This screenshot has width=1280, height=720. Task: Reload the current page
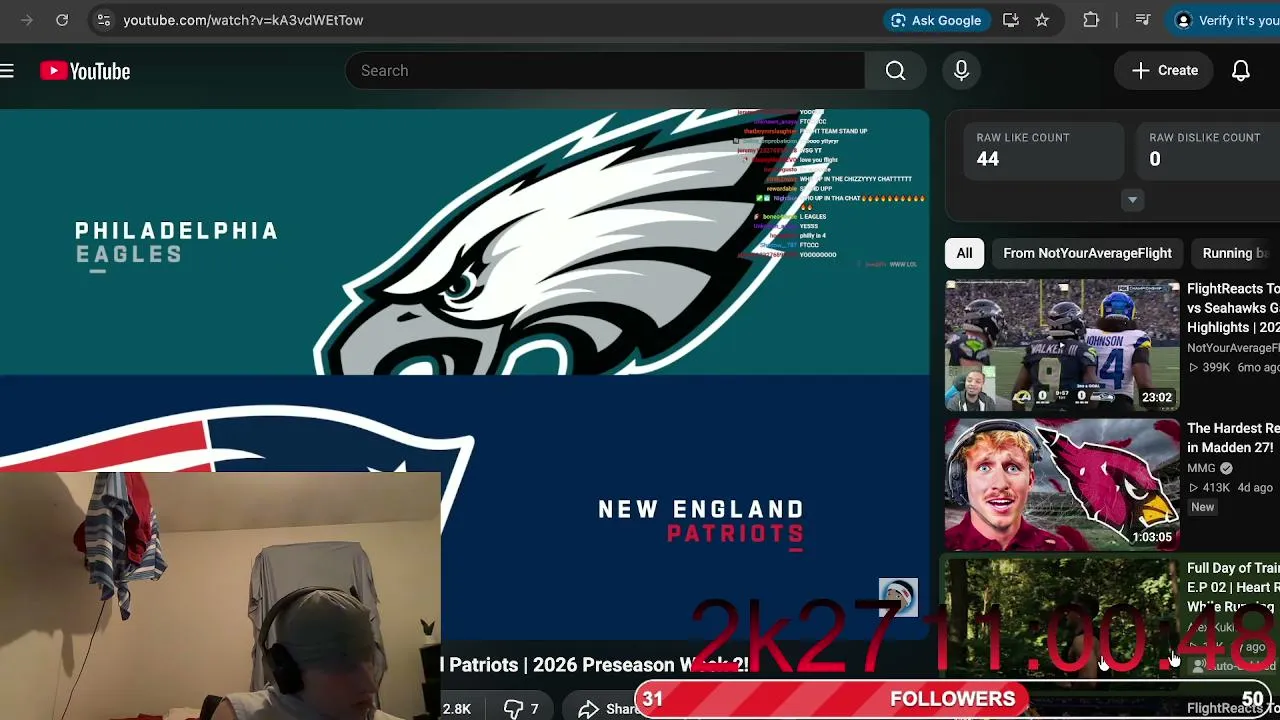(62, 20)
